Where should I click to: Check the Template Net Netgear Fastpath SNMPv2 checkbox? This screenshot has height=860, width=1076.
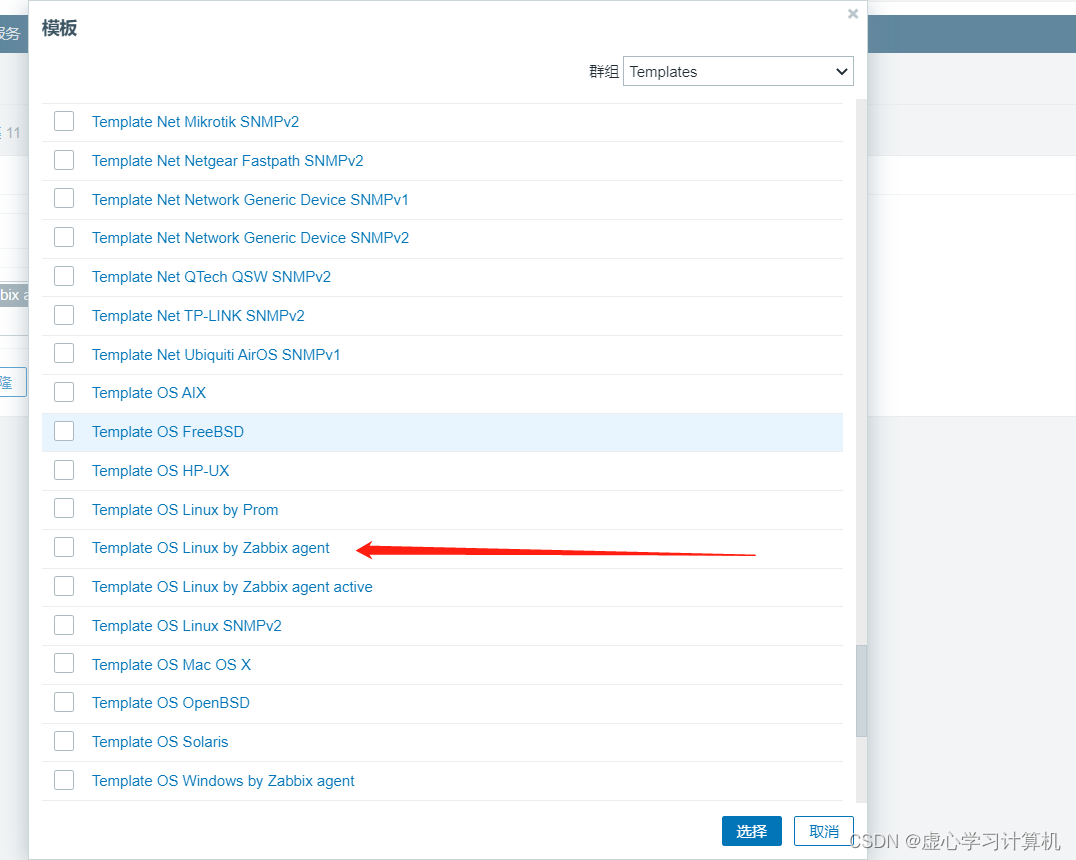click(x=64, y=160)
